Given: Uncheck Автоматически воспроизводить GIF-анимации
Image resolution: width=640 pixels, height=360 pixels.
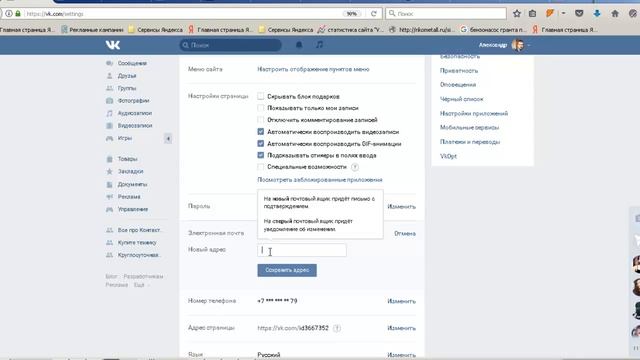Looking at the screenshot, I should click(260, 144).
